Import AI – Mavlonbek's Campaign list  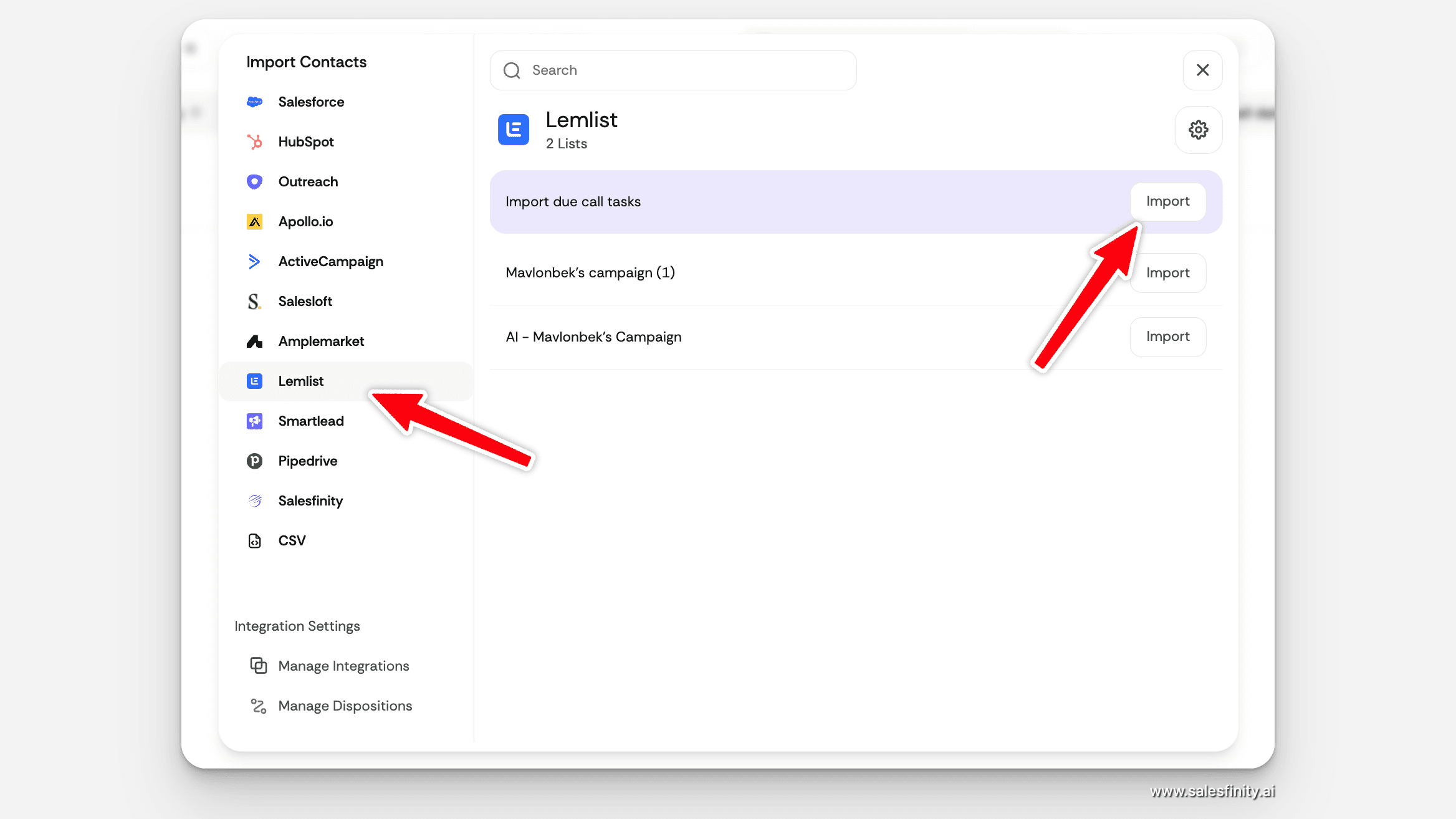pyautogui.click(x=1167, y=337)
